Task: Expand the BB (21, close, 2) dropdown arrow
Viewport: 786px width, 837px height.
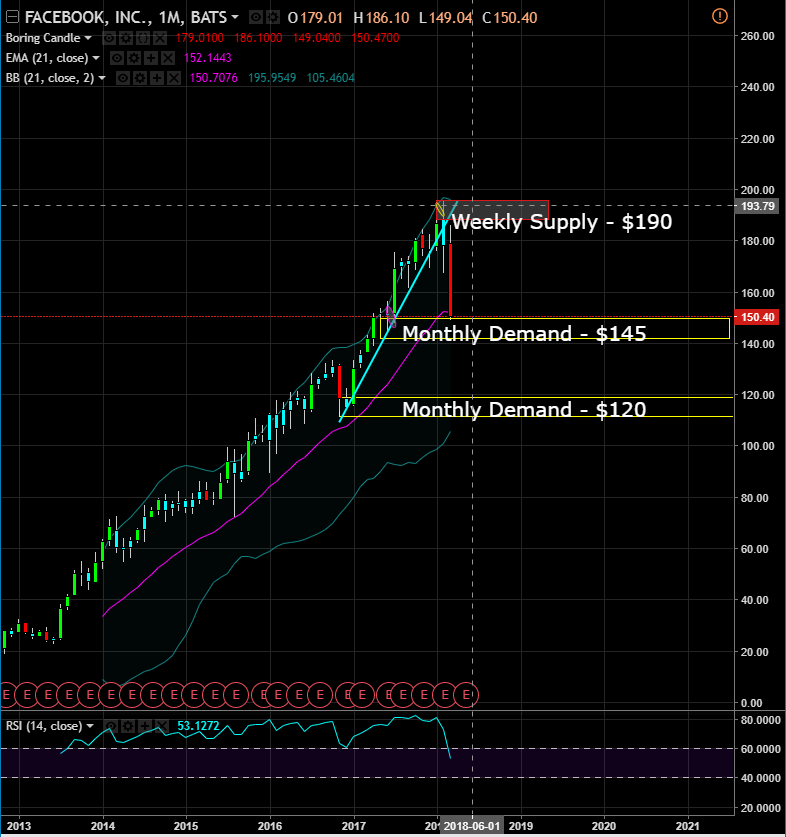Action: click(x=102, y=78)
